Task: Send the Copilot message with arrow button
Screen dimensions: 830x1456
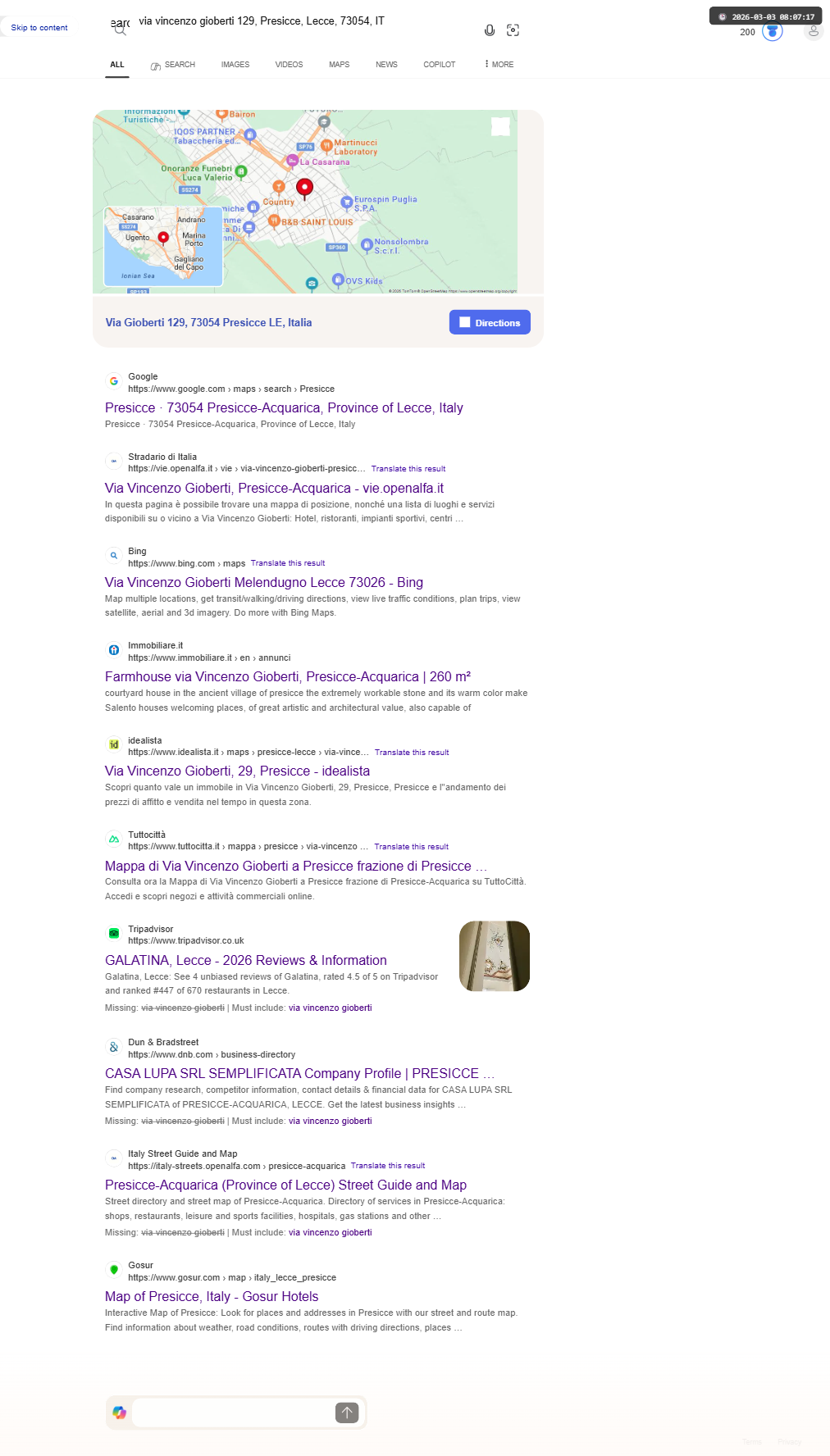Action: point(347,1413)
